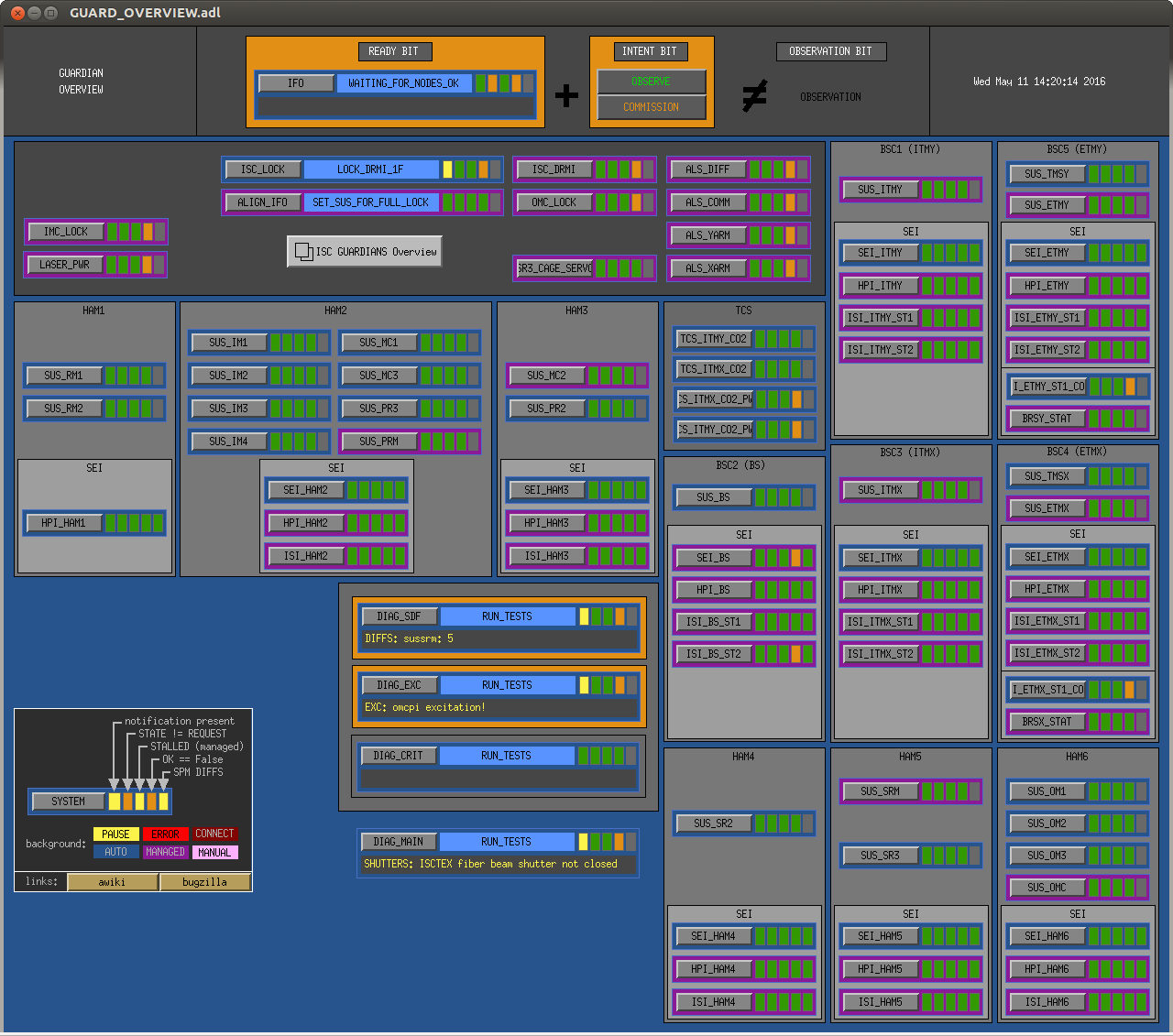Open the ISC_LOCK node button

[263, 169]
